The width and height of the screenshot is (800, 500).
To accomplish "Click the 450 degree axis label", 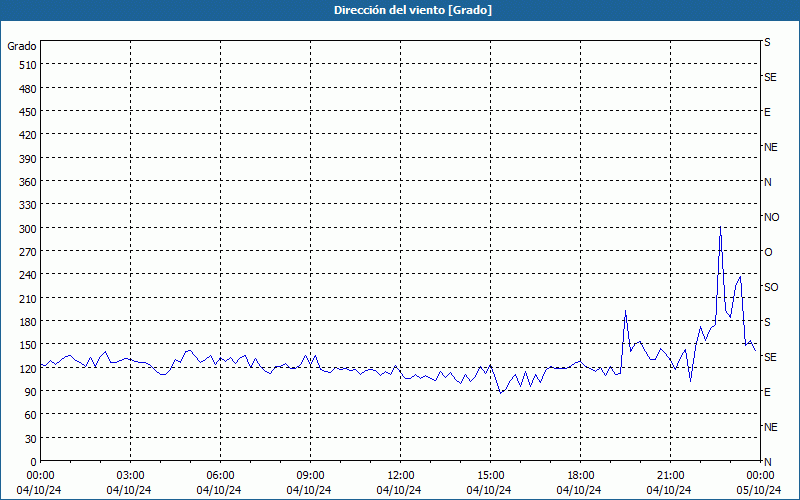I will click(x=28, y=112).
